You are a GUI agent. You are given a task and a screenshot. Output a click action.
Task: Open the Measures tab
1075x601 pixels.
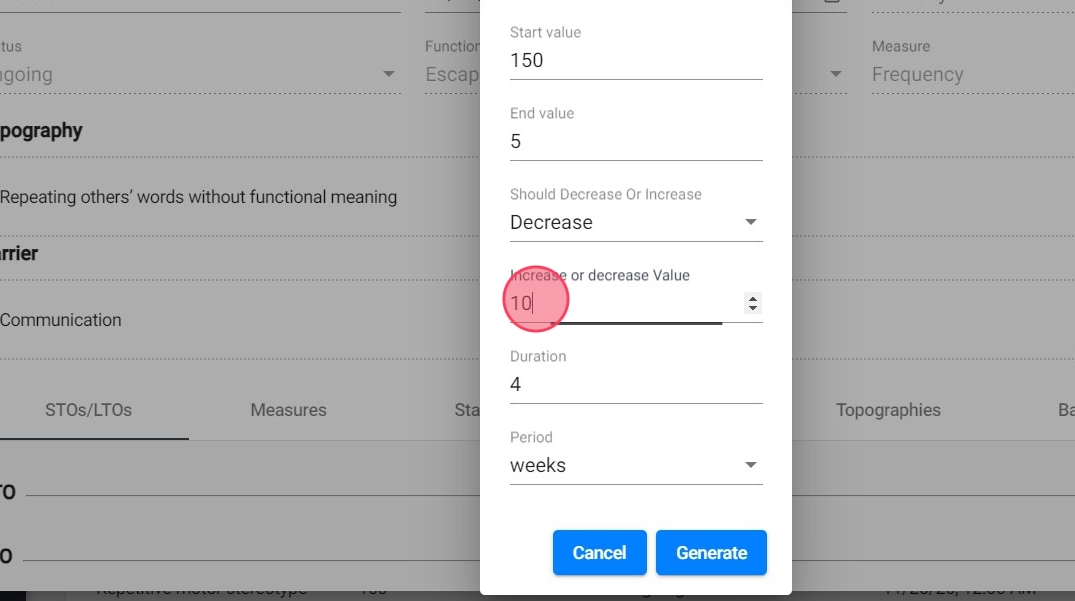click(288, 410)
